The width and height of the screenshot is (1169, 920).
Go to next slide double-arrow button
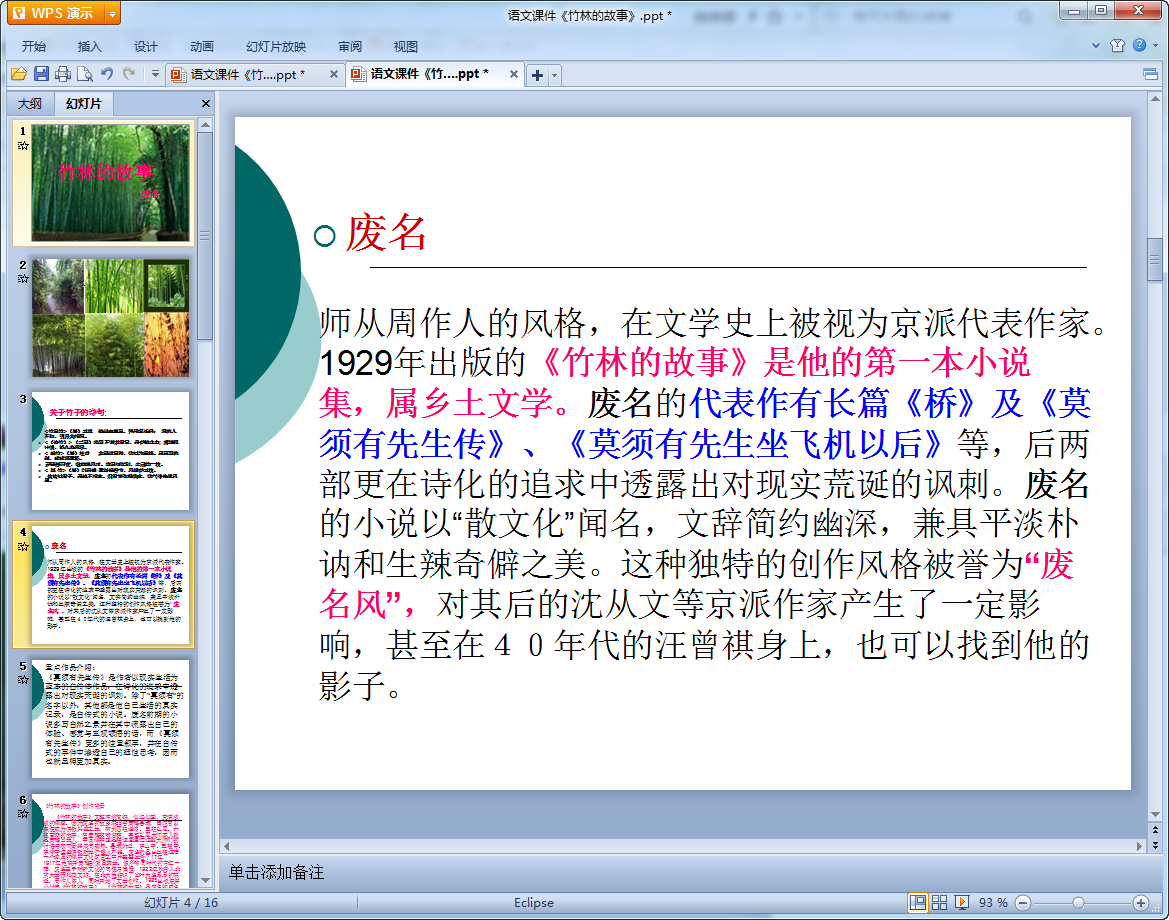[x=1156, y=845]
